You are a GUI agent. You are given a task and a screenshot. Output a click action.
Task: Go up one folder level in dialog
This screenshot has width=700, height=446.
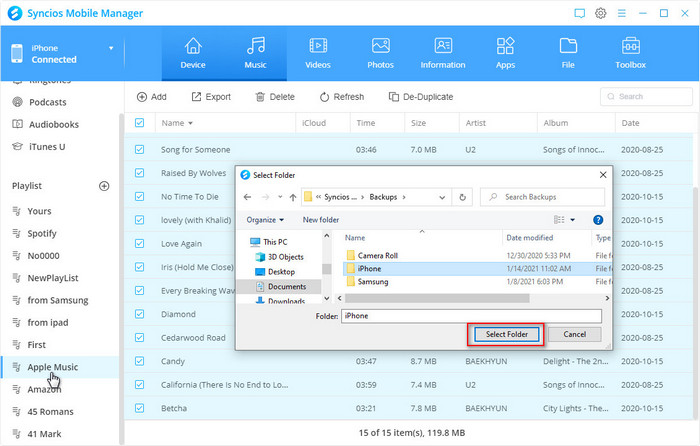coord(293,197)
